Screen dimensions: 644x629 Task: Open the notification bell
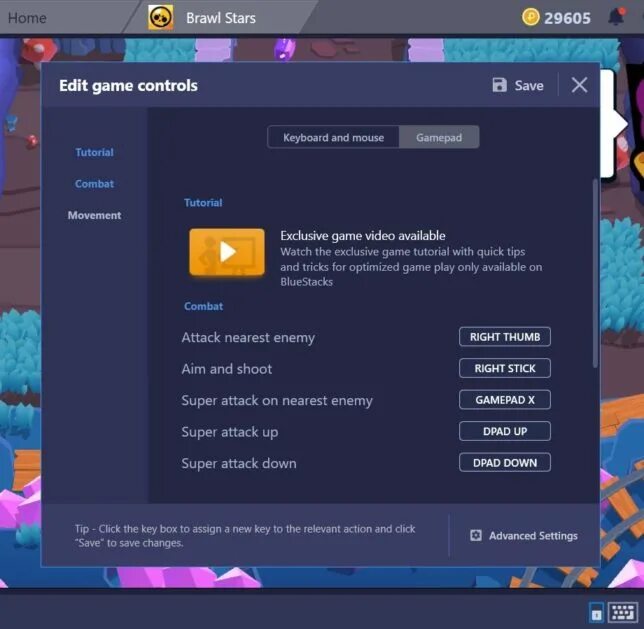click(616, 17)
